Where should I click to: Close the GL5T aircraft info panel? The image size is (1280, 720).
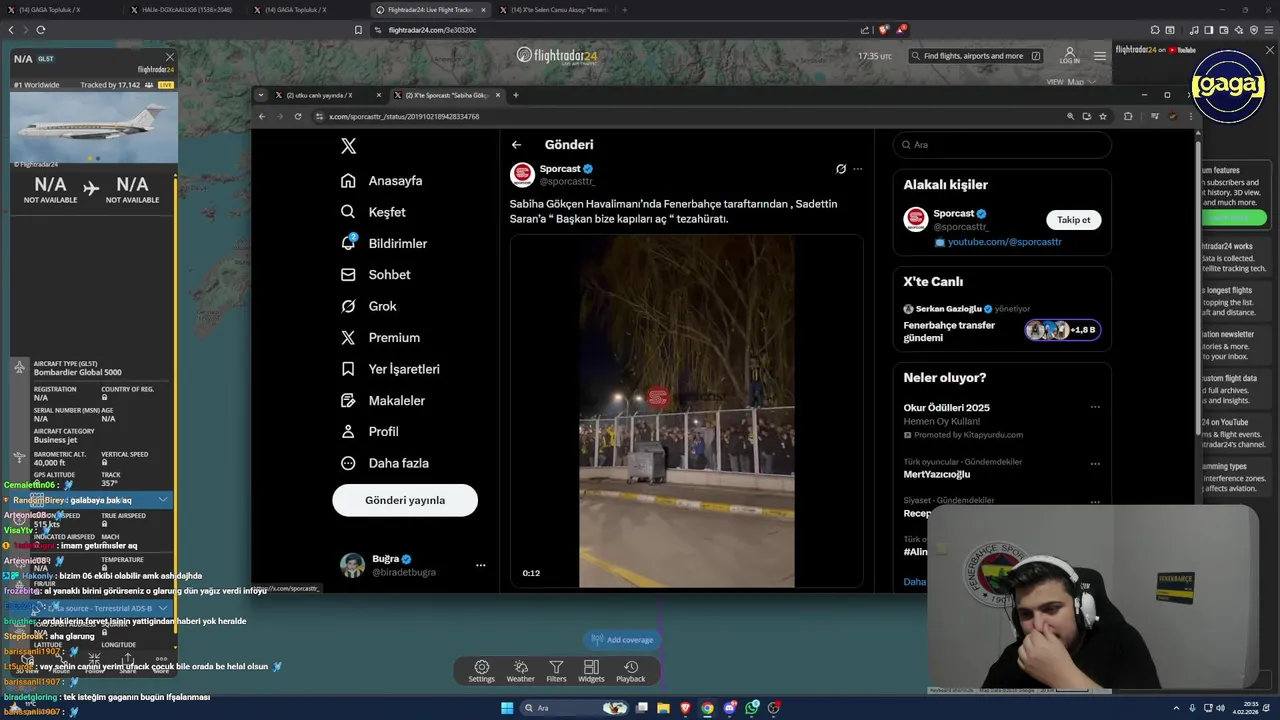pyautogui.click(x=169, y=58)
